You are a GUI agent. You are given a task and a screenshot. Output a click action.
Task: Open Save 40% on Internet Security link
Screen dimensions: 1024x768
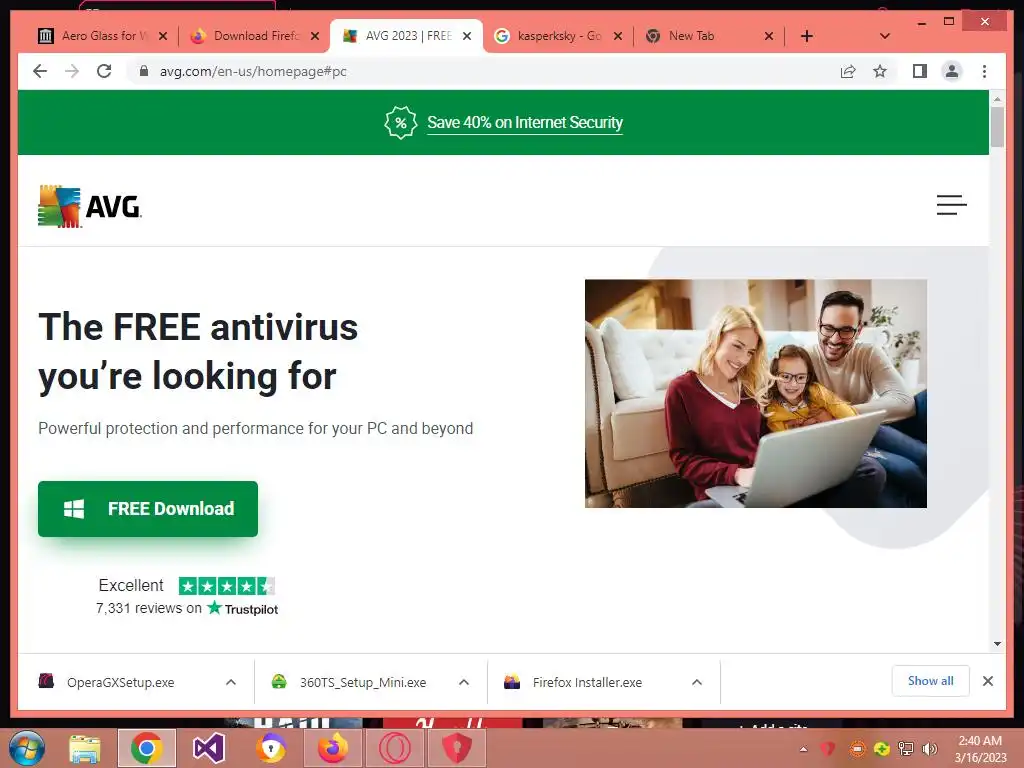coord(524,123)
